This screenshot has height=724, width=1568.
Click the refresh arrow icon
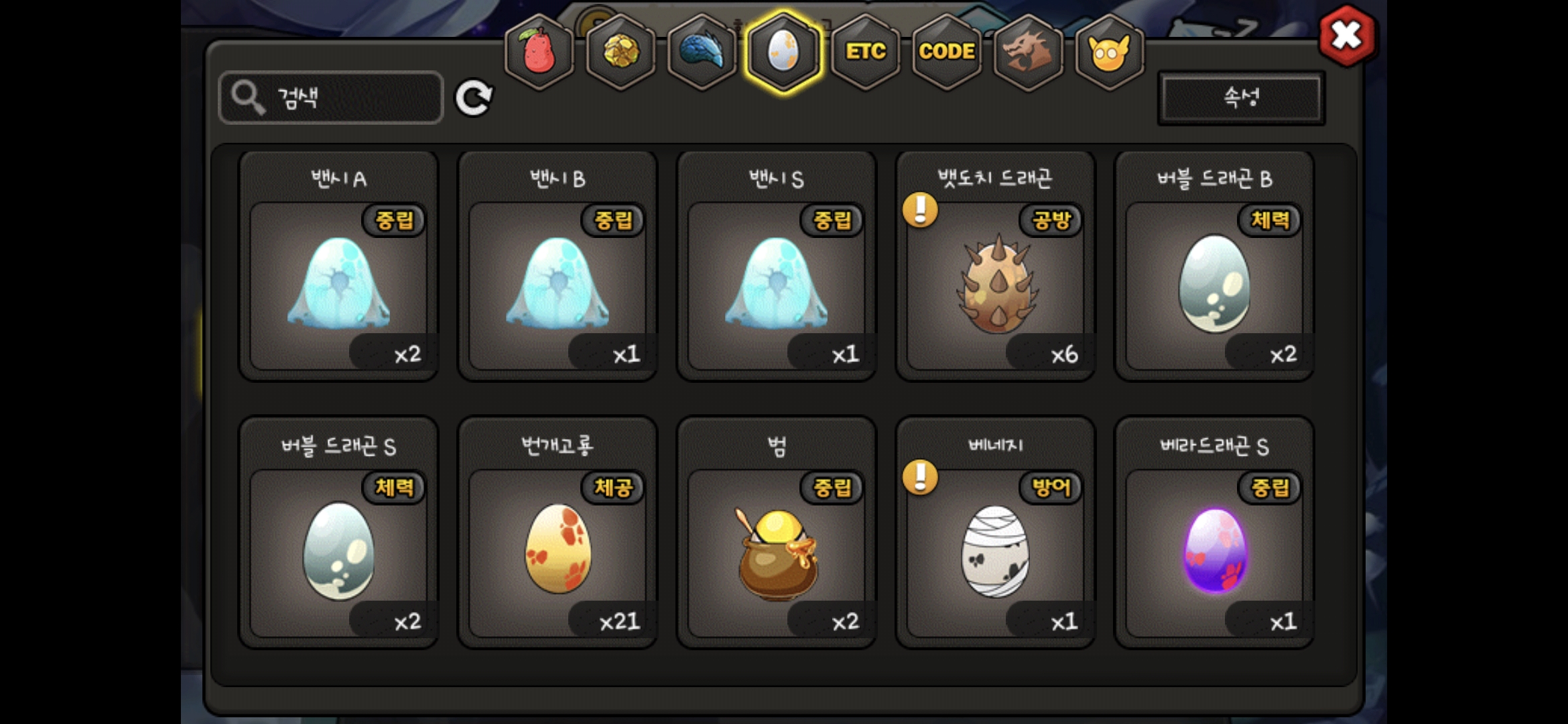(474, 98)
